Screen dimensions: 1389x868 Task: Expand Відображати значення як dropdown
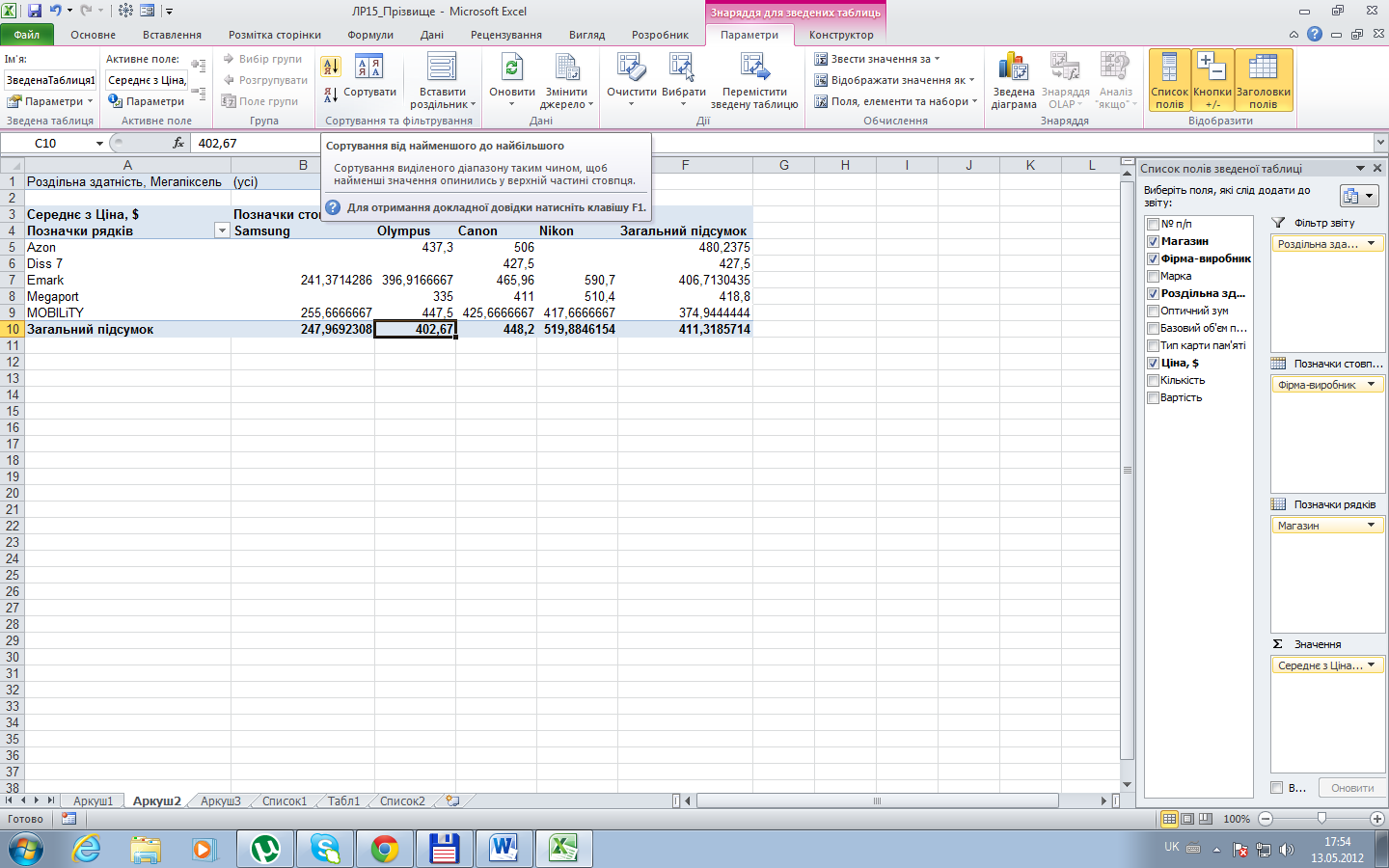coord(894,80)
